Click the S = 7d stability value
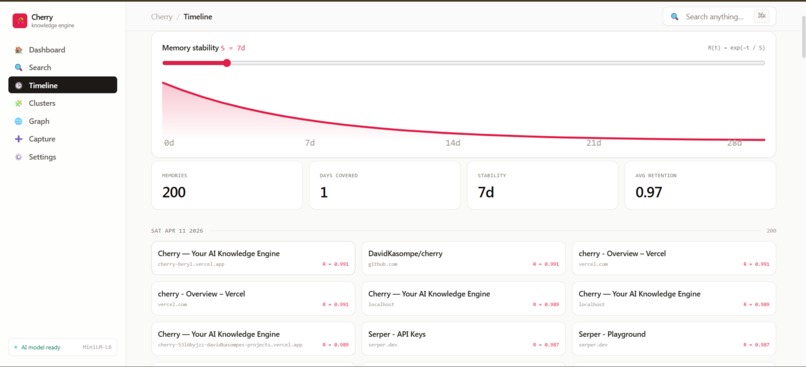The height and width of the screenshot is (367, 806). pyautogui.click(x=233, y=48)
